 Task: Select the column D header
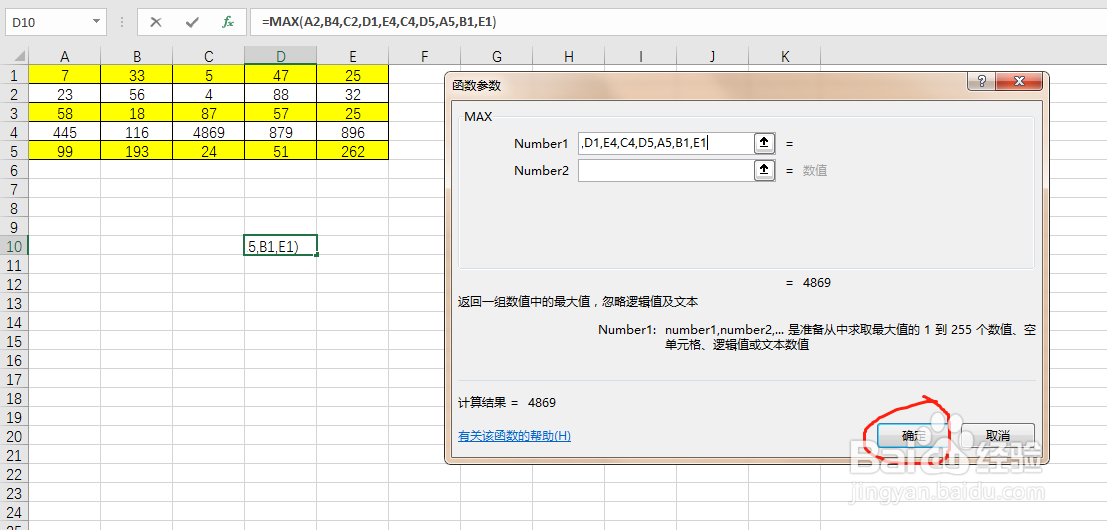(x=281, y=56)
